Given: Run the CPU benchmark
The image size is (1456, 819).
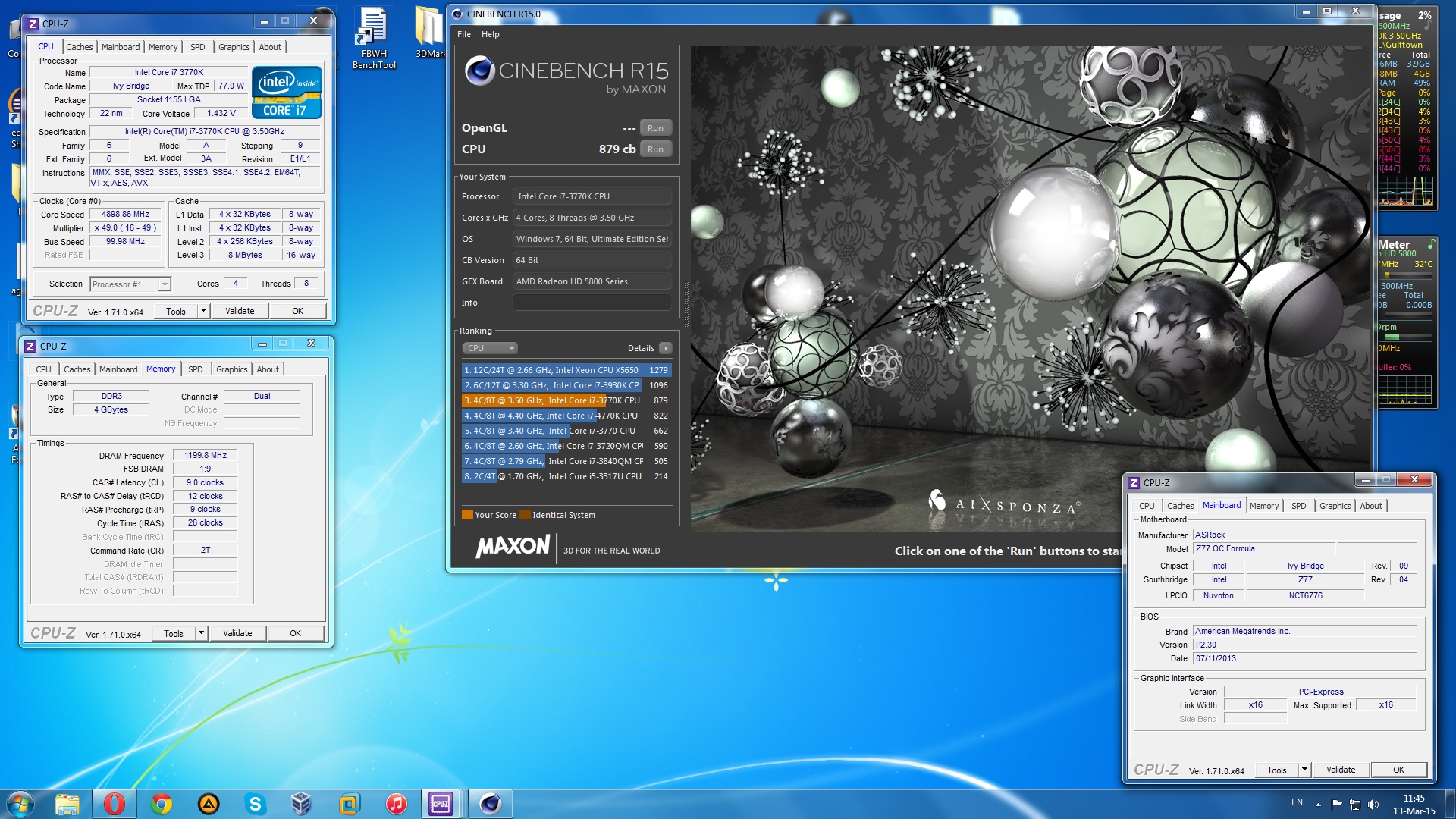Looking at the screenshot, I should (656, 149).
